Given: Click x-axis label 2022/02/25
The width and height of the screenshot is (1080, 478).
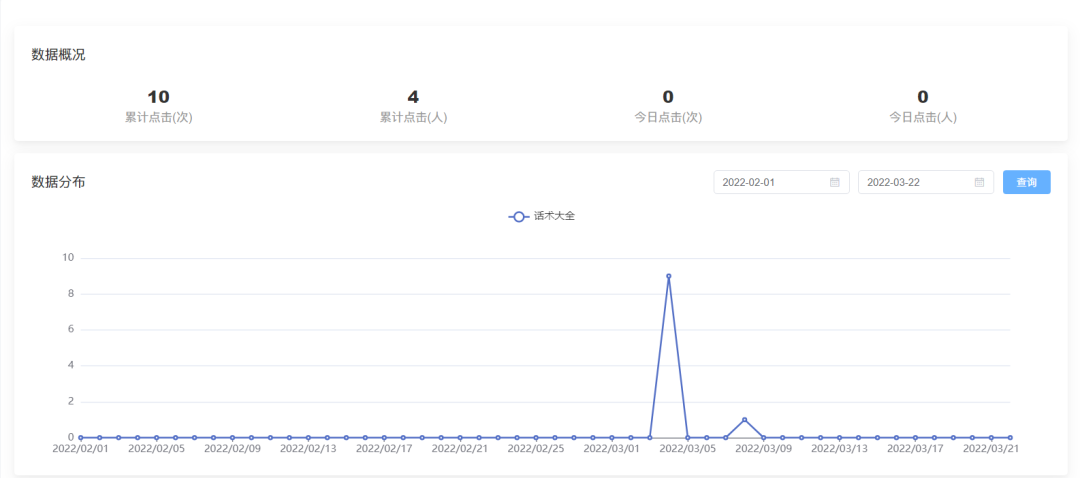Looking at the screenshot, I should [x=536, y=449].
